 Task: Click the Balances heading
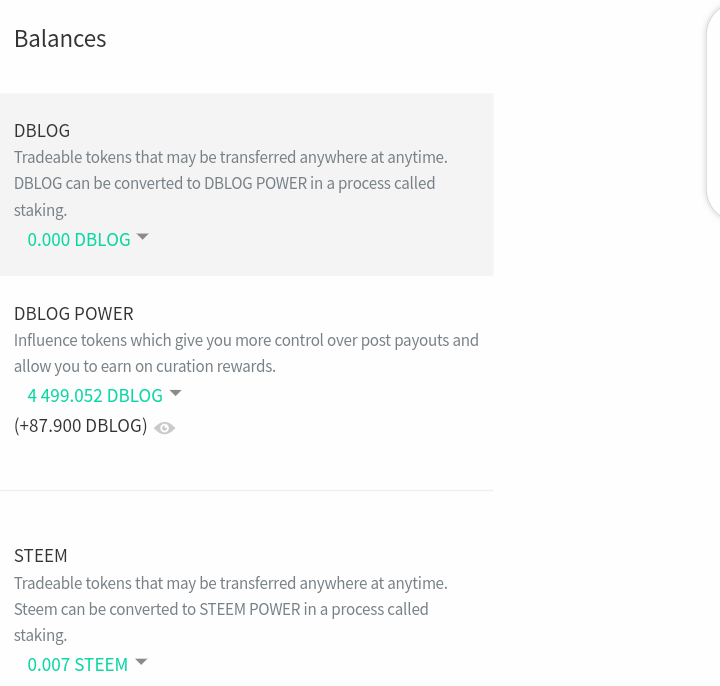(60, 39)
